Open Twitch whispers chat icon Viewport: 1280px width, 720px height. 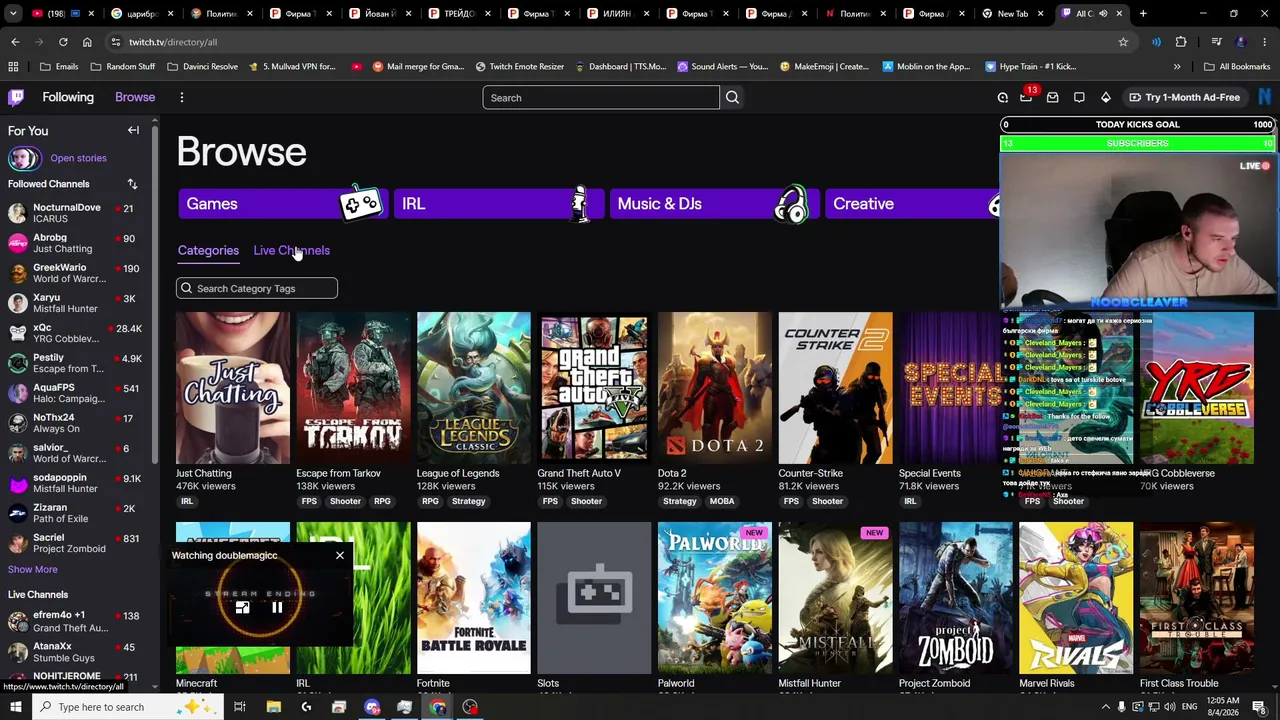point(1079,97)
